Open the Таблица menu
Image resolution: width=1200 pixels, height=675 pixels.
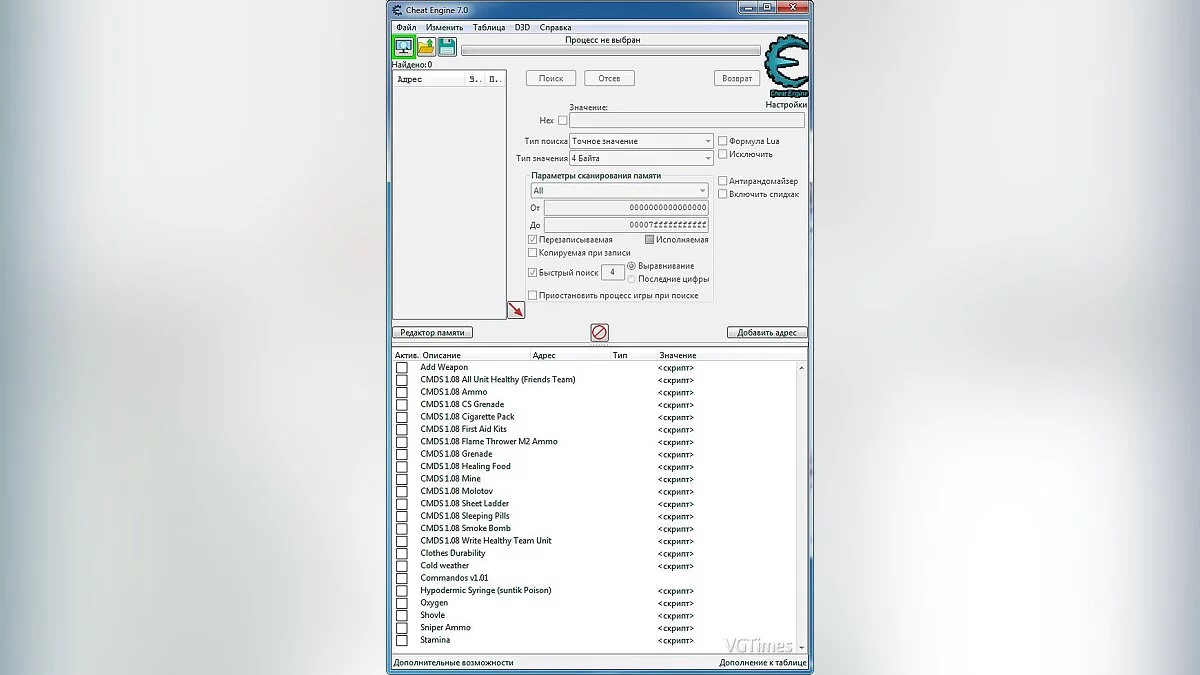pyautogui.click(x=489, y=27)
